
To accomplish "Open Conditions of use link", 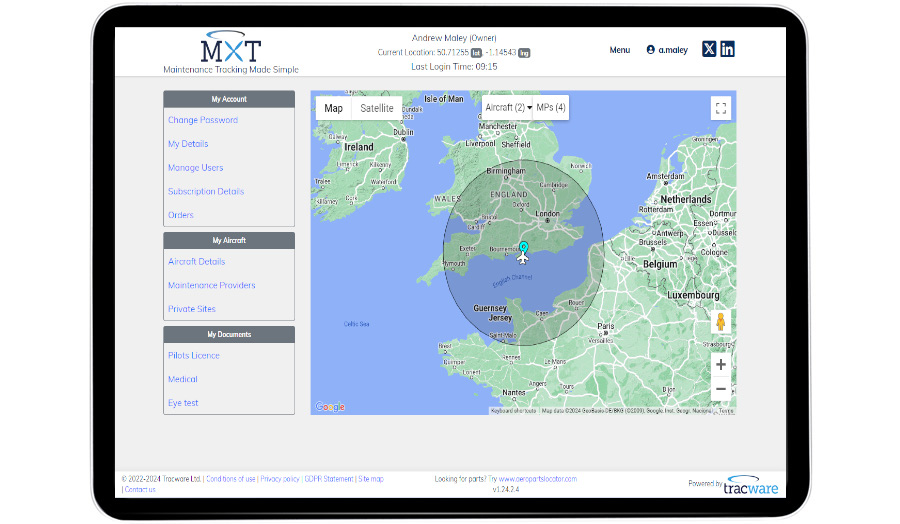I will [231, 479].
